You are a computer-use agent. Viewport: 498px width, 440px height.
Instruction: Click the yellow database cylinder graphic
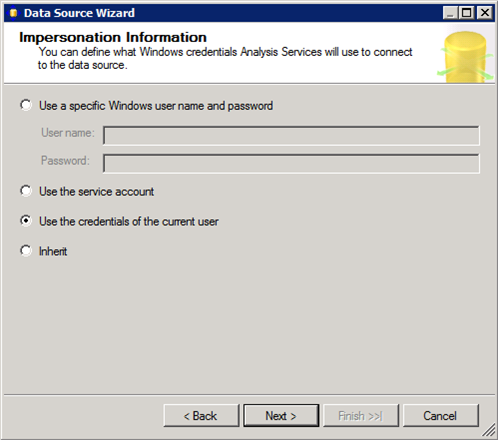tap(465, 57)
